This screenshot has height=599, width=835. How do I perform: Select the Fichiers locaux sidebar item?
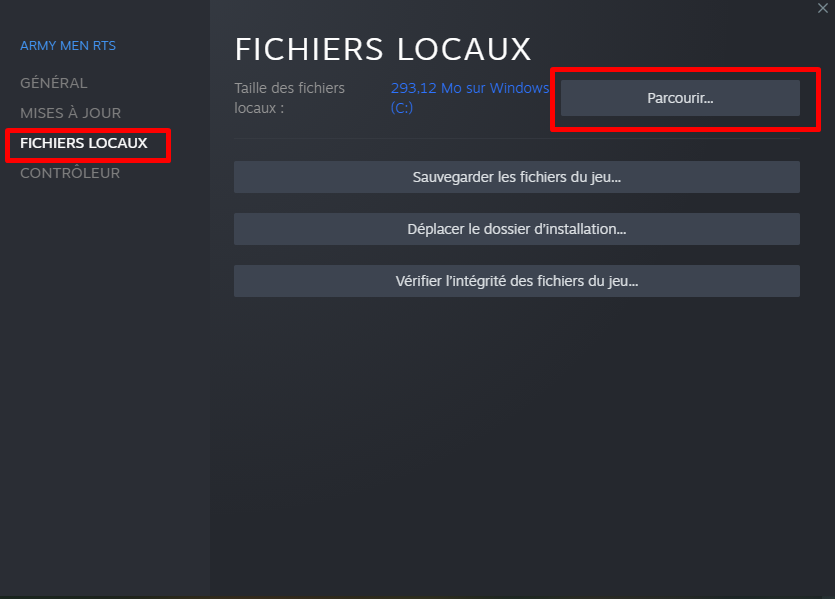coord(84,143)
